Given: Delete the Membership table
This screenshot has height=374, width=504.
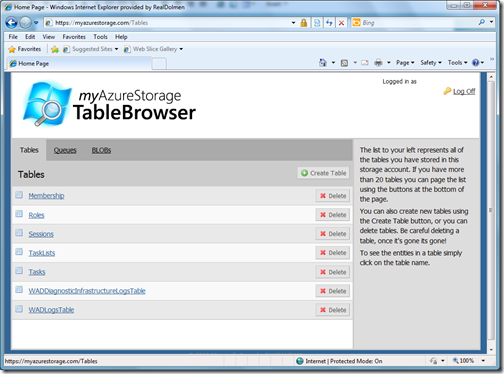Looking at the screenshot, I should [x=333, y=196].
